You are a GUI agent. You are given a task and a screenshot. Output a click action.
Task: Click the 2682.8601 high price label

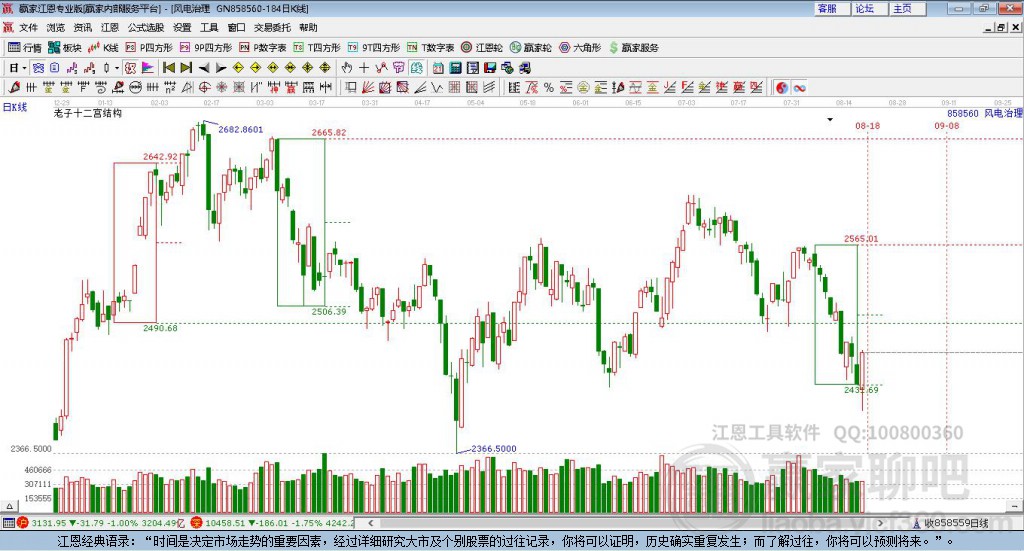point(240,129)
